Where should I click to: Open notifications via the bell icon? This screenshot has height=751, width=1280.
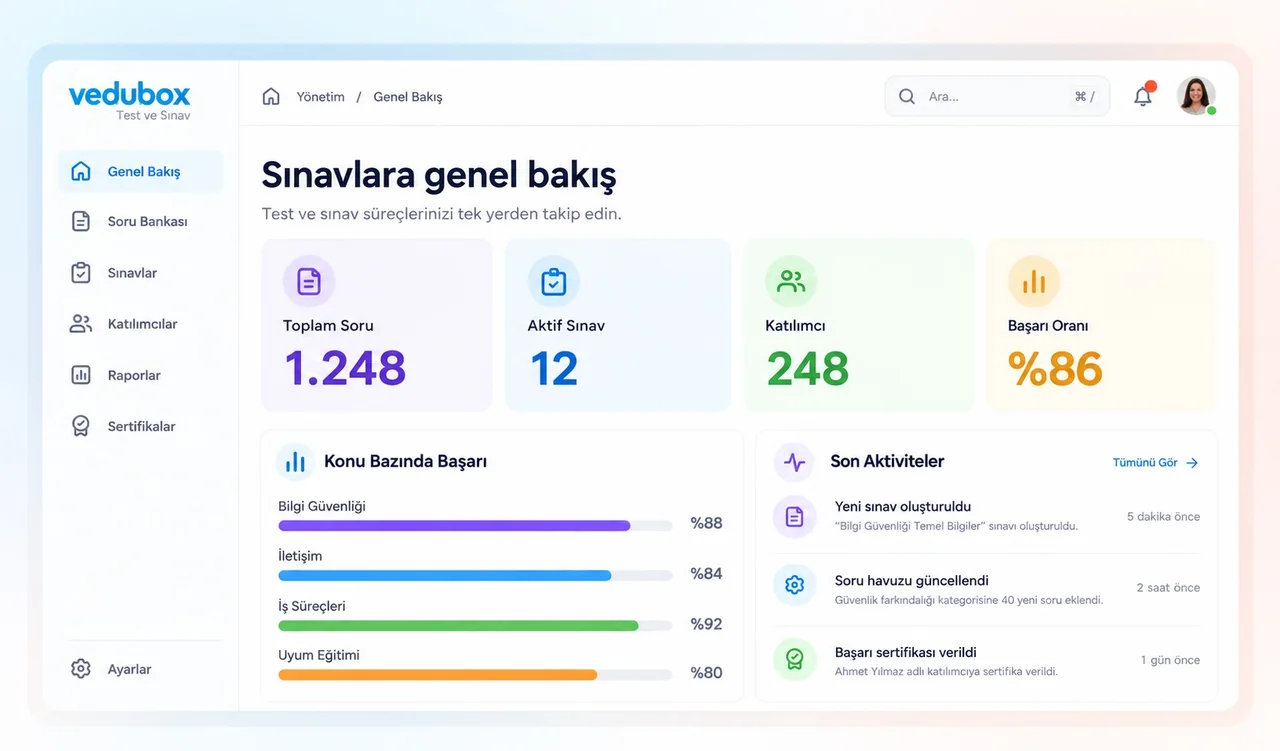[1143, 97]
